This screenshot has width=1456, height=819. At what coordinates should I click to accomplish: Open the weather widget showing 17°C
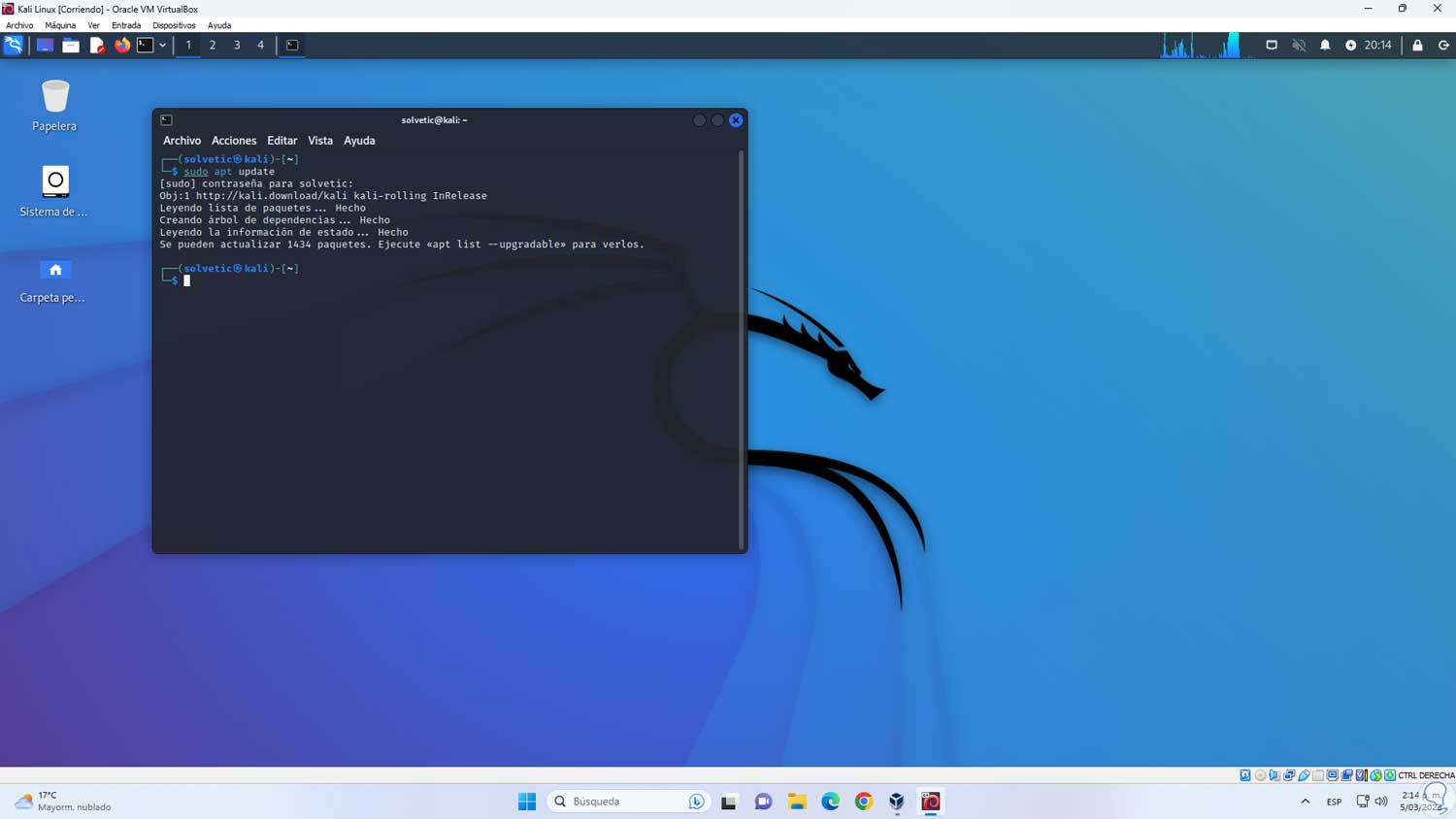click(x=64, y=802)
